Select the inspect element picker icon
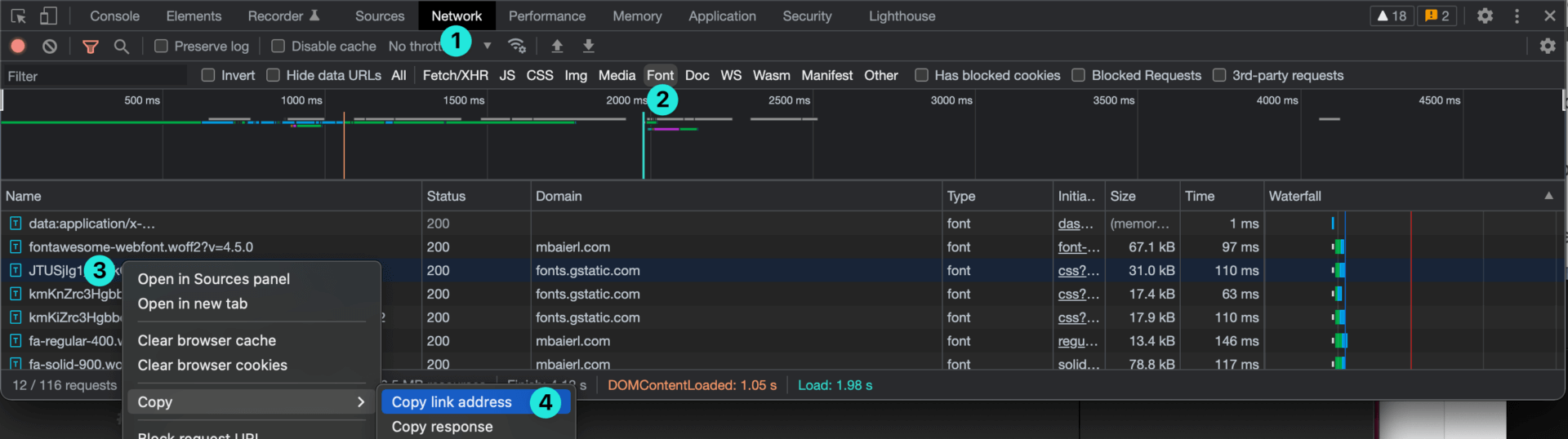Screen dimensions: 1568x439 pos(19,16)
